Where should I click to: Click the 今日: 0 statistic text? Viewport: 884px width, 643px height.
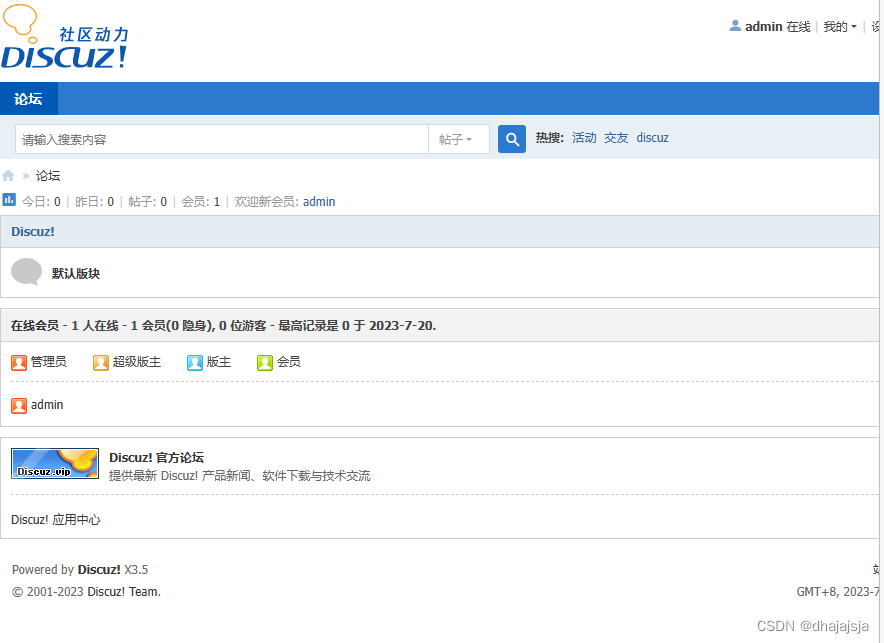pos(41,202)
